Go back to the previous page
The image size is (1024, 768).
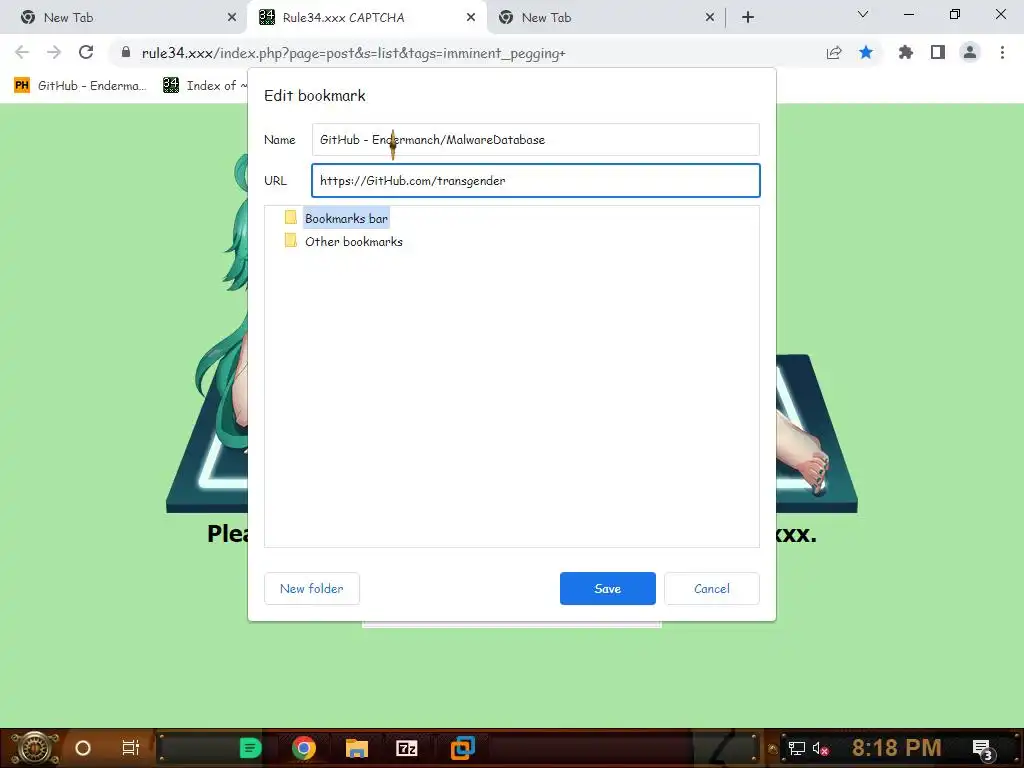pyautogui.click(x=22, y=52)
